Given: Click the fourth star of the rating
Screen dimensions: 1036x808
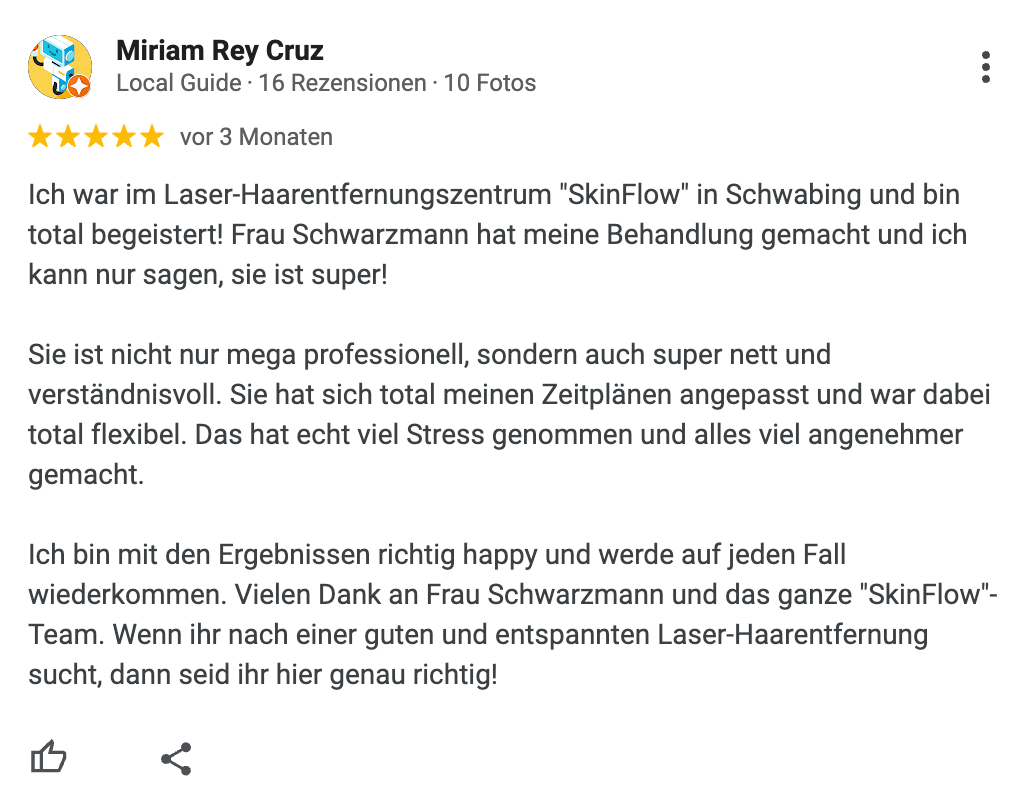Looking at the screenshot, I should tap(122, 136).
